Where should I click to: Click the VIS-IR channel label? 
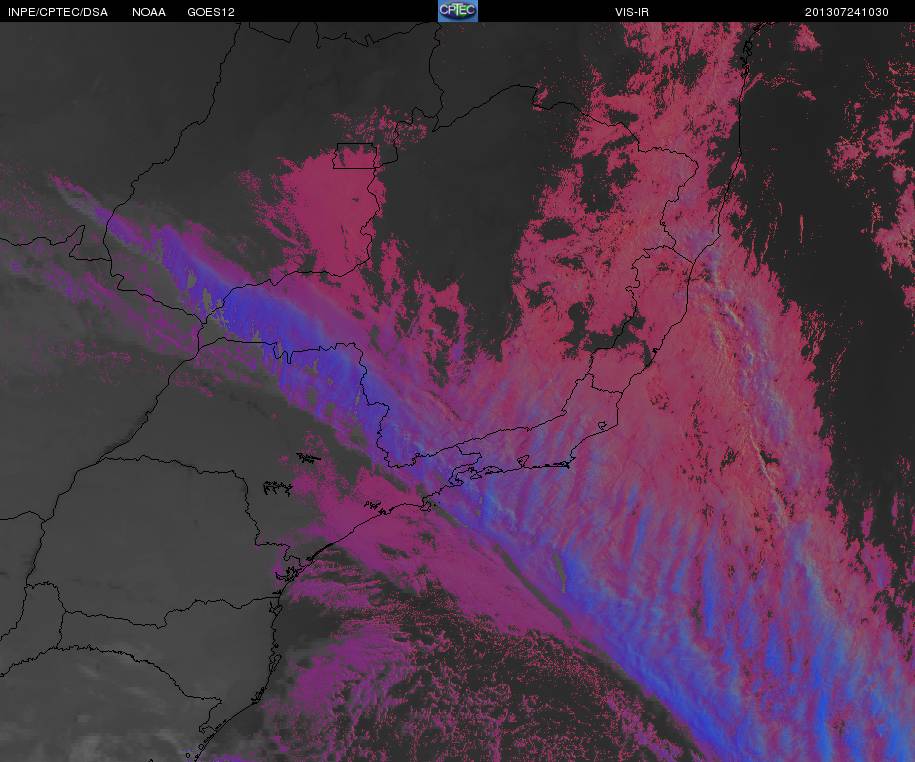[631, 12]
